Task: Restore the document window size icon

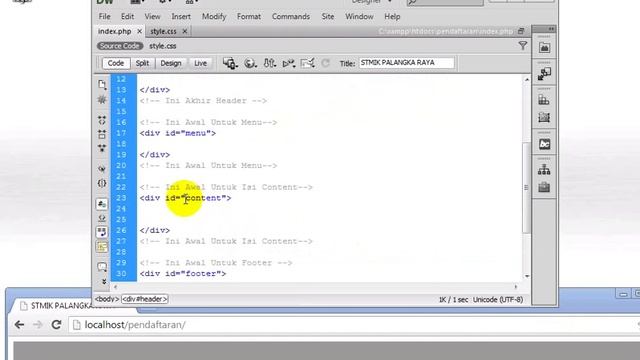Action: [521, 31]
